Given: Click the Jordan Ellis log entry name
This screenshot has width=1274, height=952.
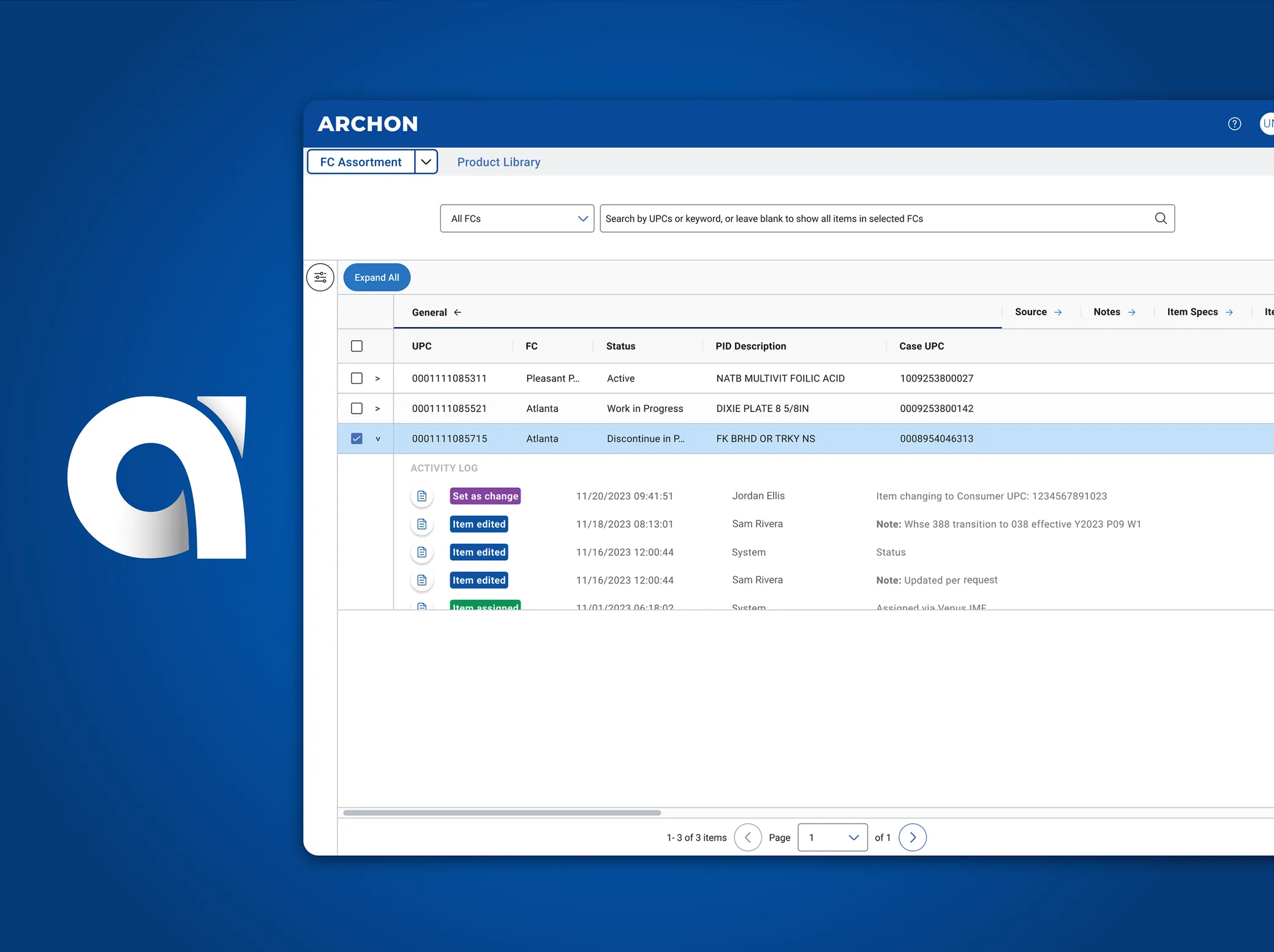Looking at the screenshot, I should click(x=758, y=496).
